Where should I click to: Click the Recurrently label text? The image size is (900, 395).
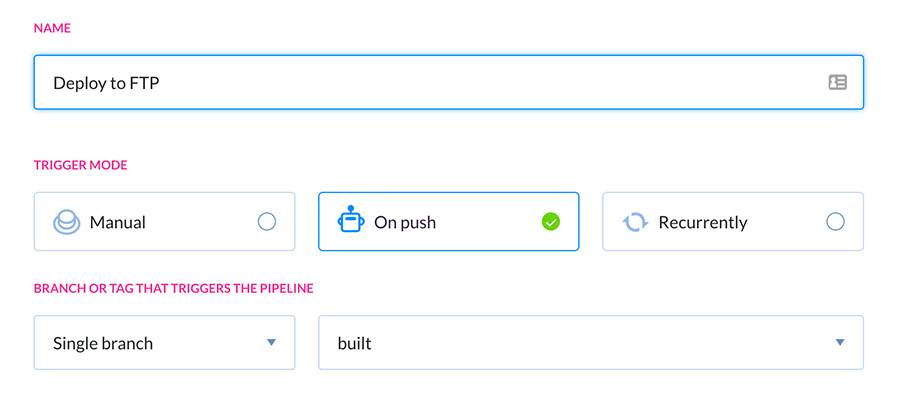point(703,222)
